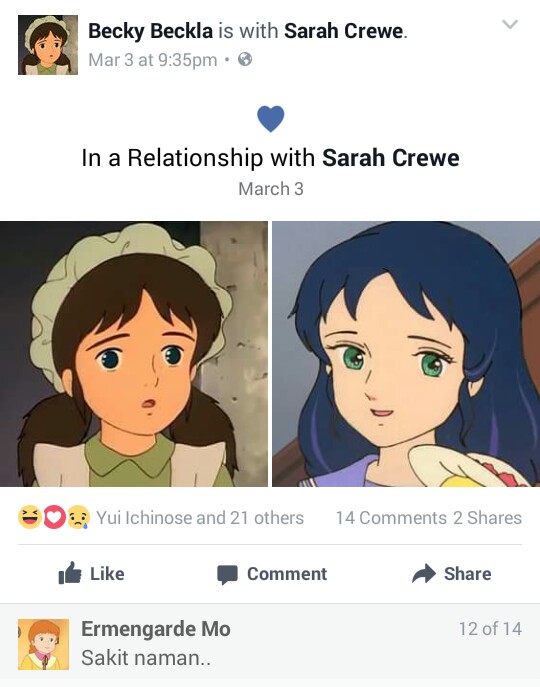Click the Love heart reaction emoji
Screen dimensions: 540x687
click(54, 517)
